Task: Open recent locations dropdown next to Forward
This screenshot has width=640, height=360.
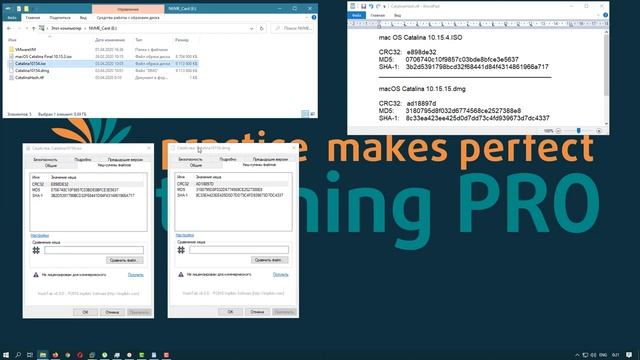Action: [x=27, y=28]
